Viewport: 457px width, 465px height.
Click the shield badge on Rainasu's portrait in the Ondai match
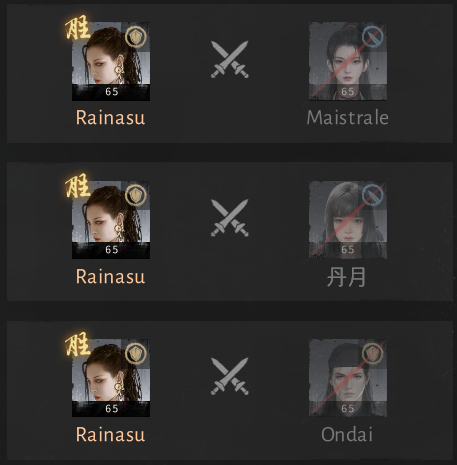136,354
